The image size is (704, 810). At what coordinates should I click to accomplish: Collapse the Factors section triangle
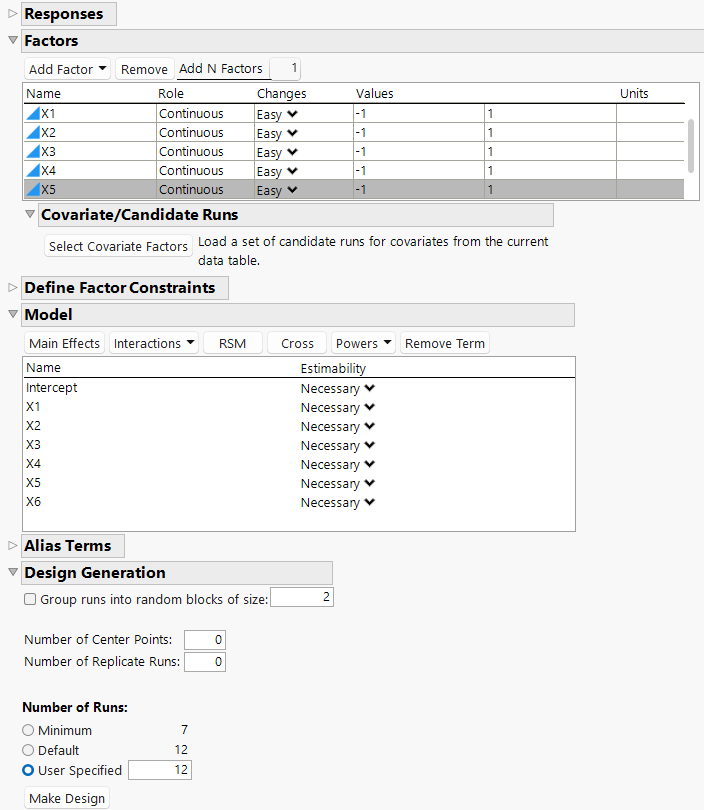[12, 41]
